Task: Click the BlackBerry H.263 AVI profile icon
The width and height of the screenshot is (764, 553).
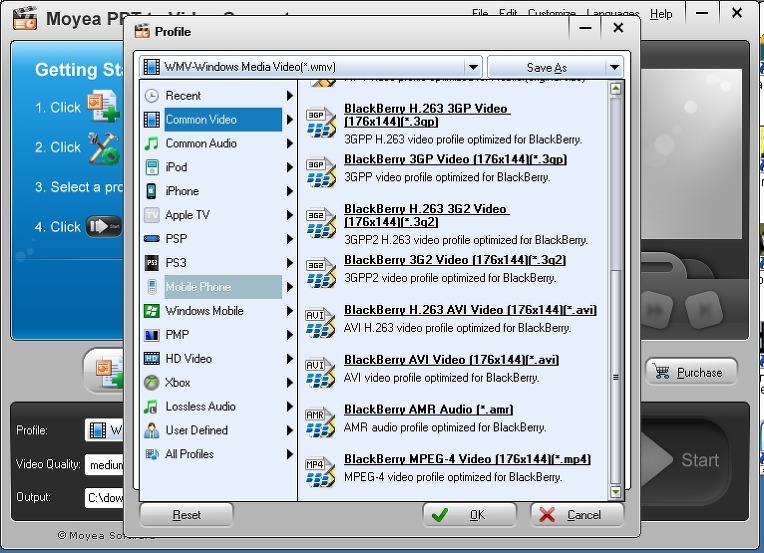Action: coord(320,320)
